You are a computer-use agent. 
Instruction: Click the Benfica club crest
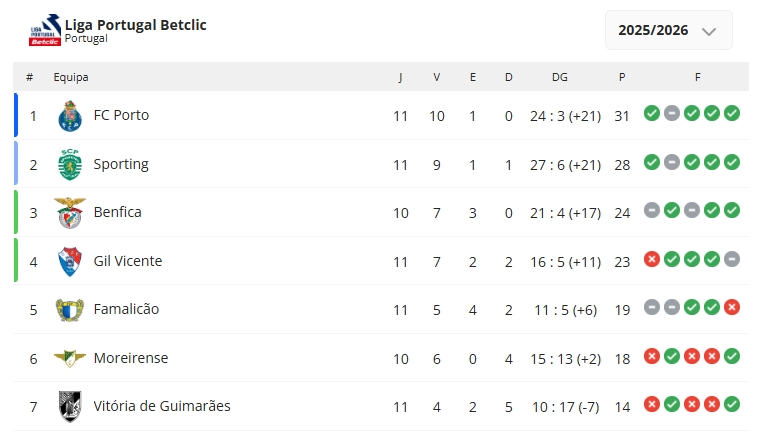pyautogui.click(x=69, y=213)
